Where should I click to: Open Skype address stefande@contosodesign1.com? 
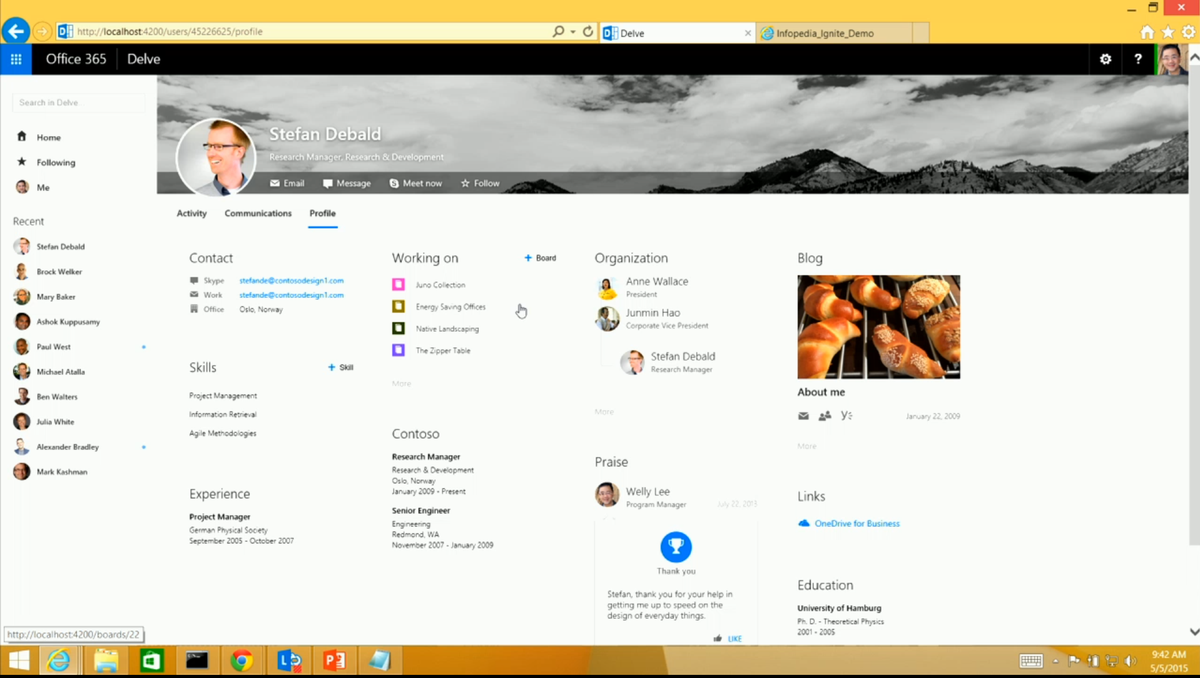291,281
